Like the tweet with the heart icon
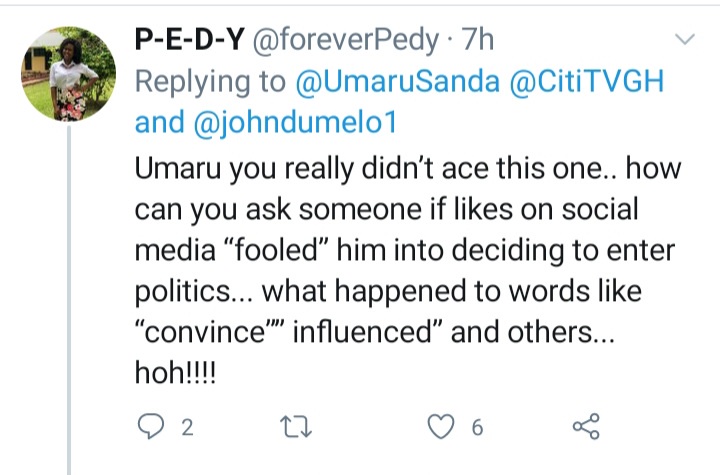The width and height of the screenshot is (720, 475). pyautogui.click(x=440, y=428)
